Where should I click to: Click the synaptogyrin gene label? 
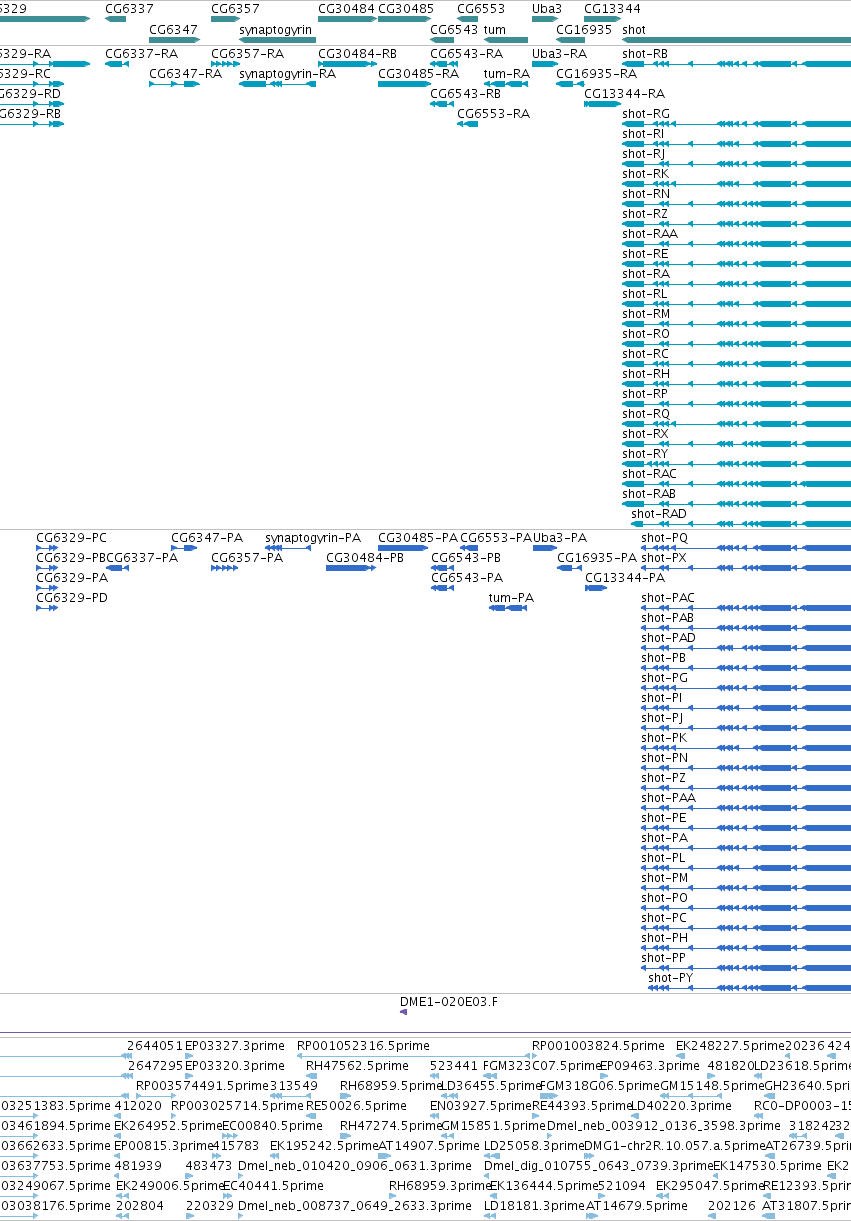[275, 29]
